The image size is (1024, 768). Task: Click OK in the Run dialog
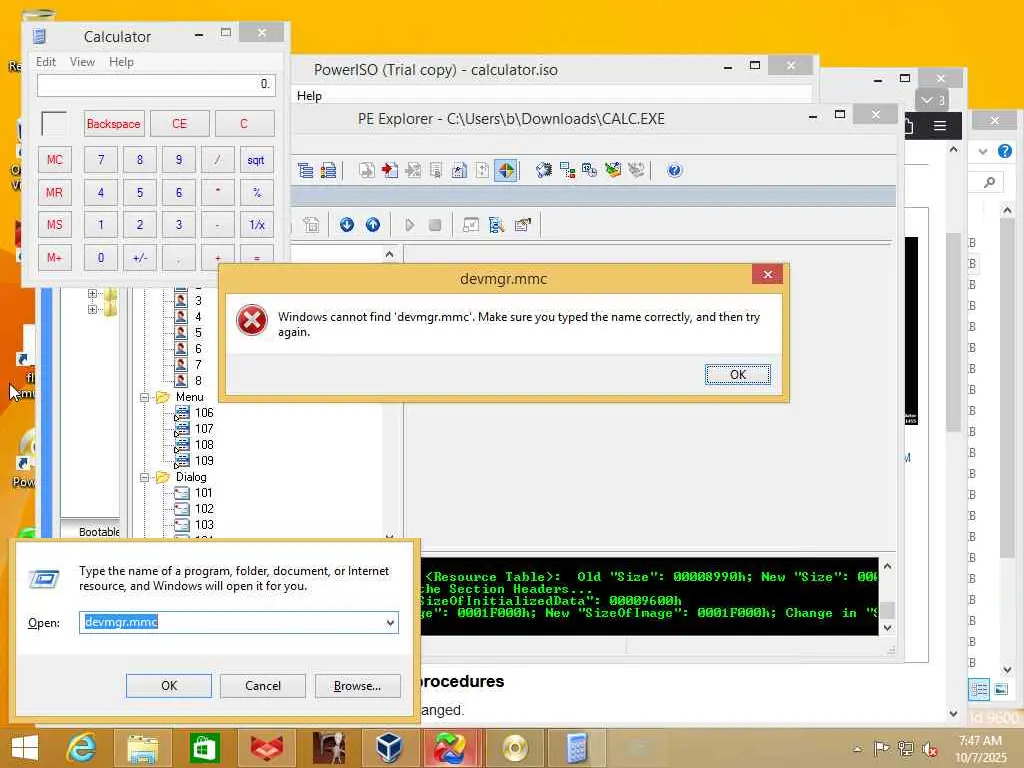[x=168, y=686]
